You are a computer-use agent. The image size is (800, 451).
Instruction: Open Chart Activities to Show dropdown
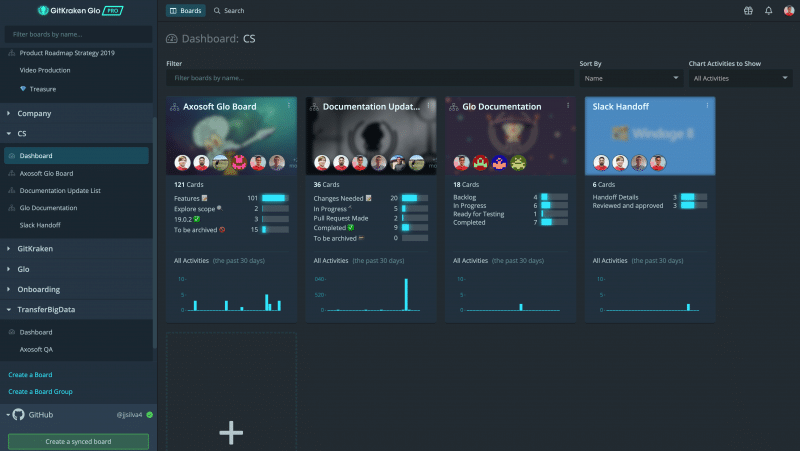(740, 78)
